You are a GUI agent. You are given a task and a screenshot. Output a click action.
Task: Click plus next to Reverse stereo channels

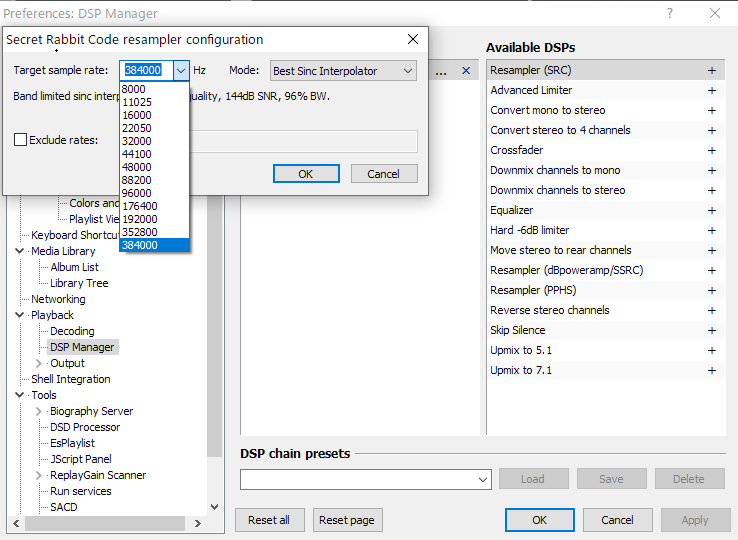click(x=712, y=310)
